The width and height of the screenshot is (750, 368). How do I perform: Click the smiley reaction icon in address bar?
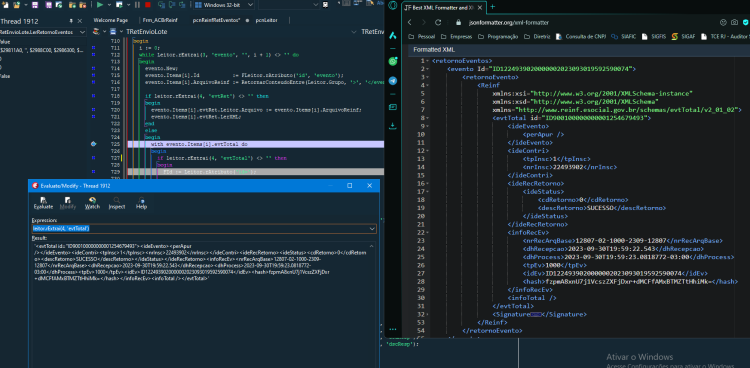[x=723, y=22]
